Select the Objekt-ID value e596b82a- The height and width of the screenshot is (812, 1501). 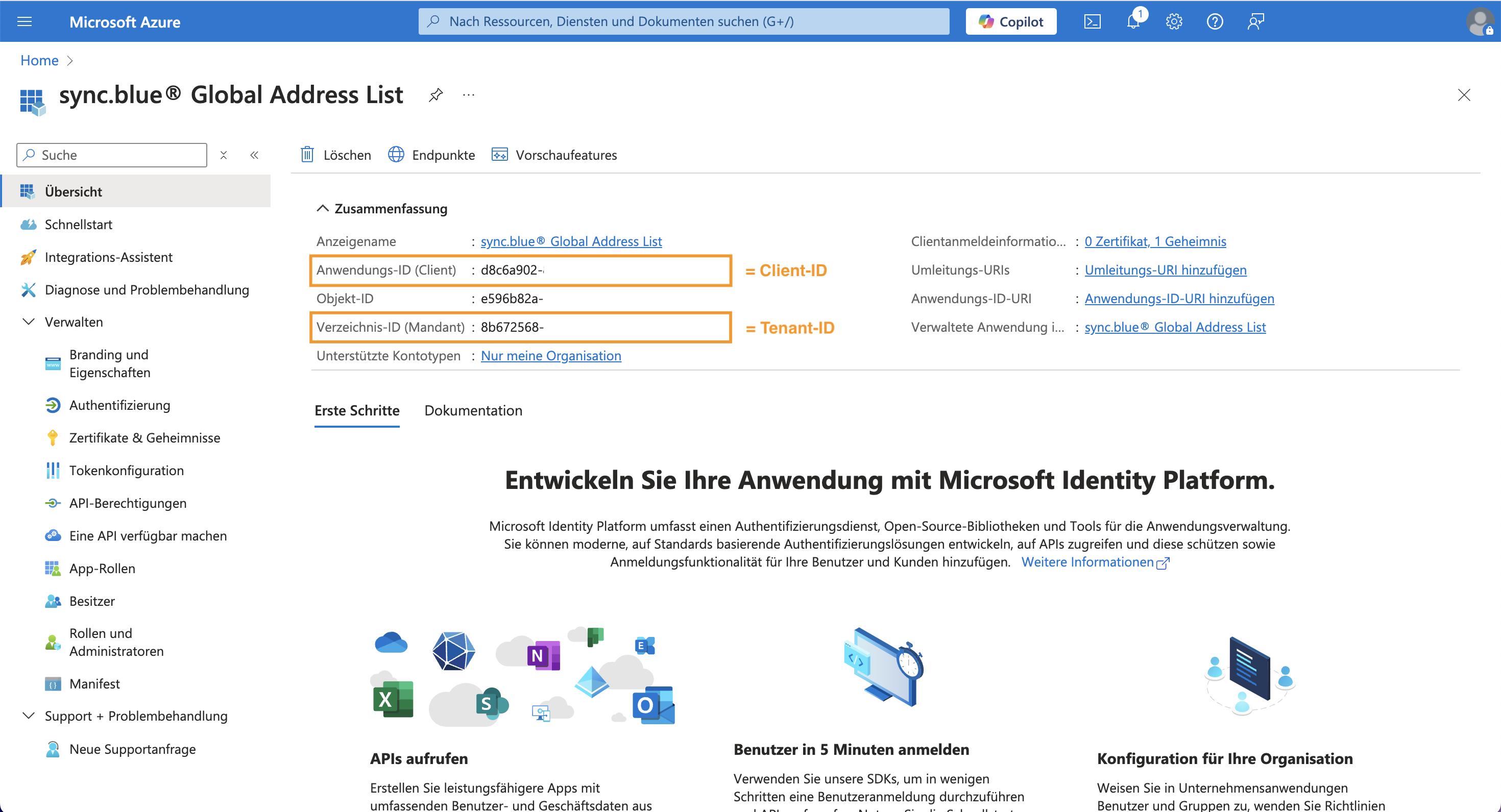point(511,298)
